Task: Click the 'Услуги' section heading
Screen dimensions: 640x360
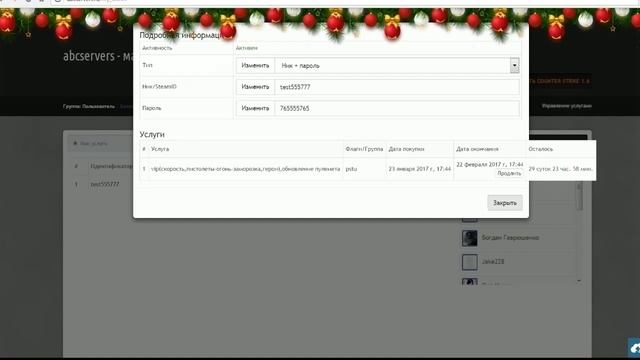Action: coord(152,134)
